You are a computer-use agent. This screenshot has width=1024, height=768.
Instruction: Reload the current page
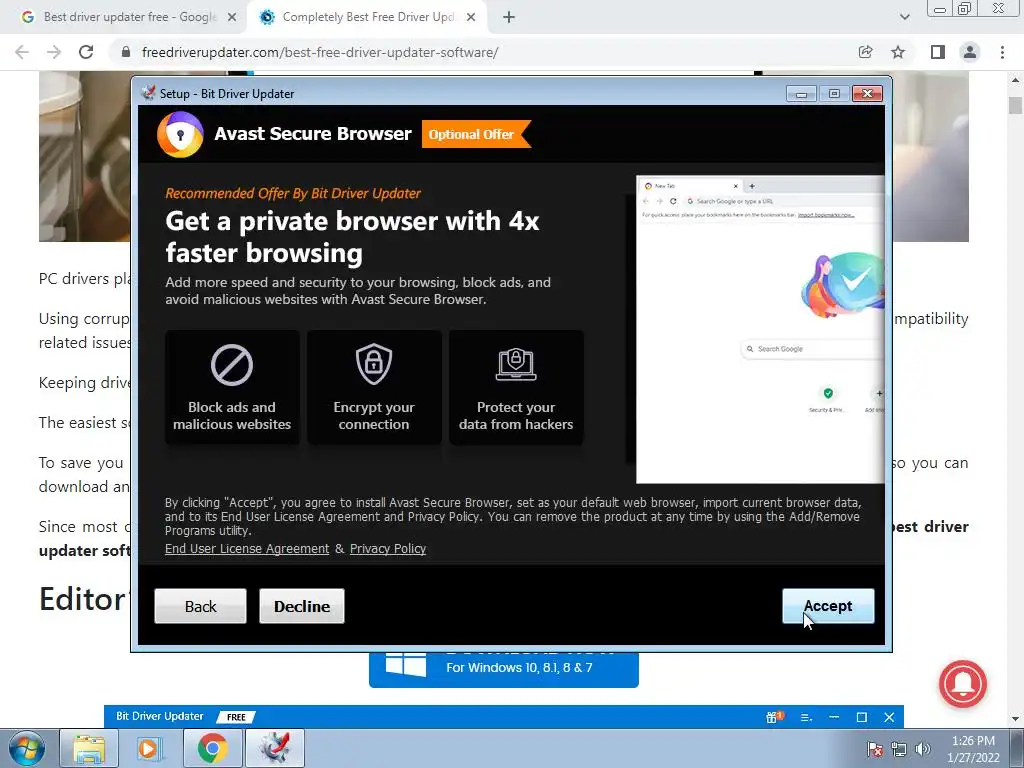point(86,52)
